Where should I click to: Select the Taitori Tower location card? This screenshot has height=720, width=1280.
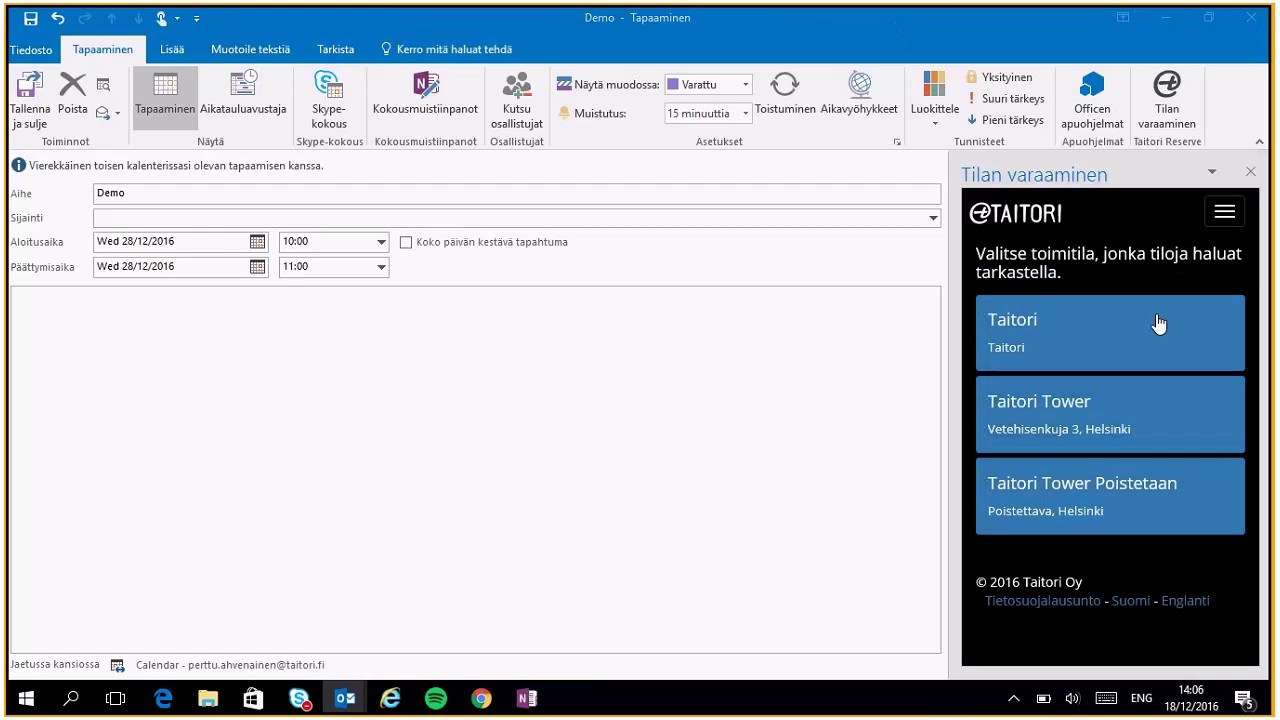1110,415
